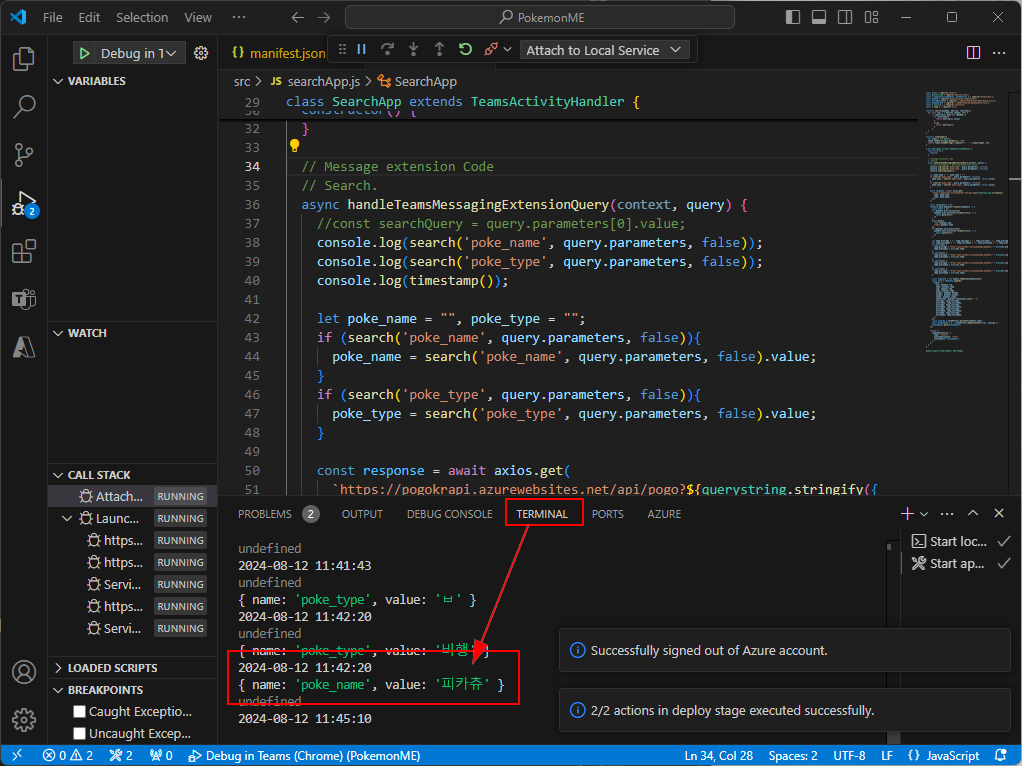Screen dimensions: 1022x766
Task: Toggle the secondary side bar layout icon
Action: pyautogui.click(x=845, y=18)
